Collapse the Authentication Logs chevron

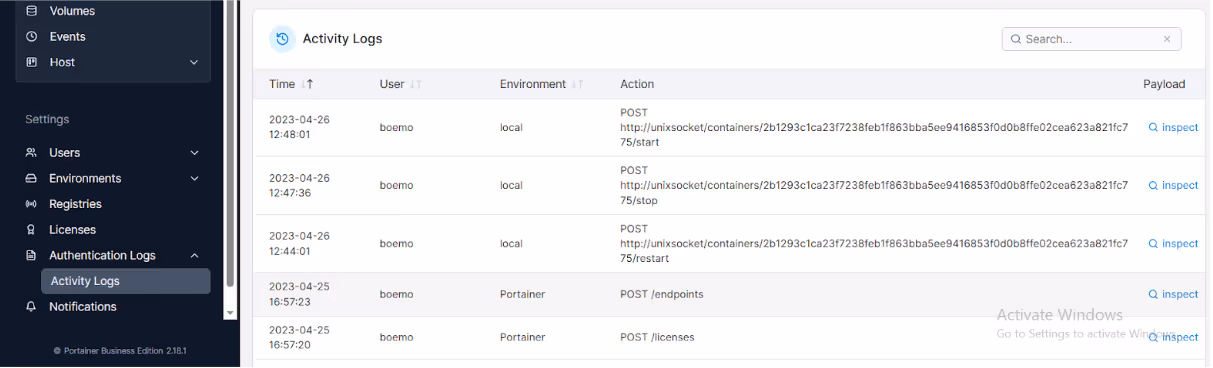click(194, 256)
